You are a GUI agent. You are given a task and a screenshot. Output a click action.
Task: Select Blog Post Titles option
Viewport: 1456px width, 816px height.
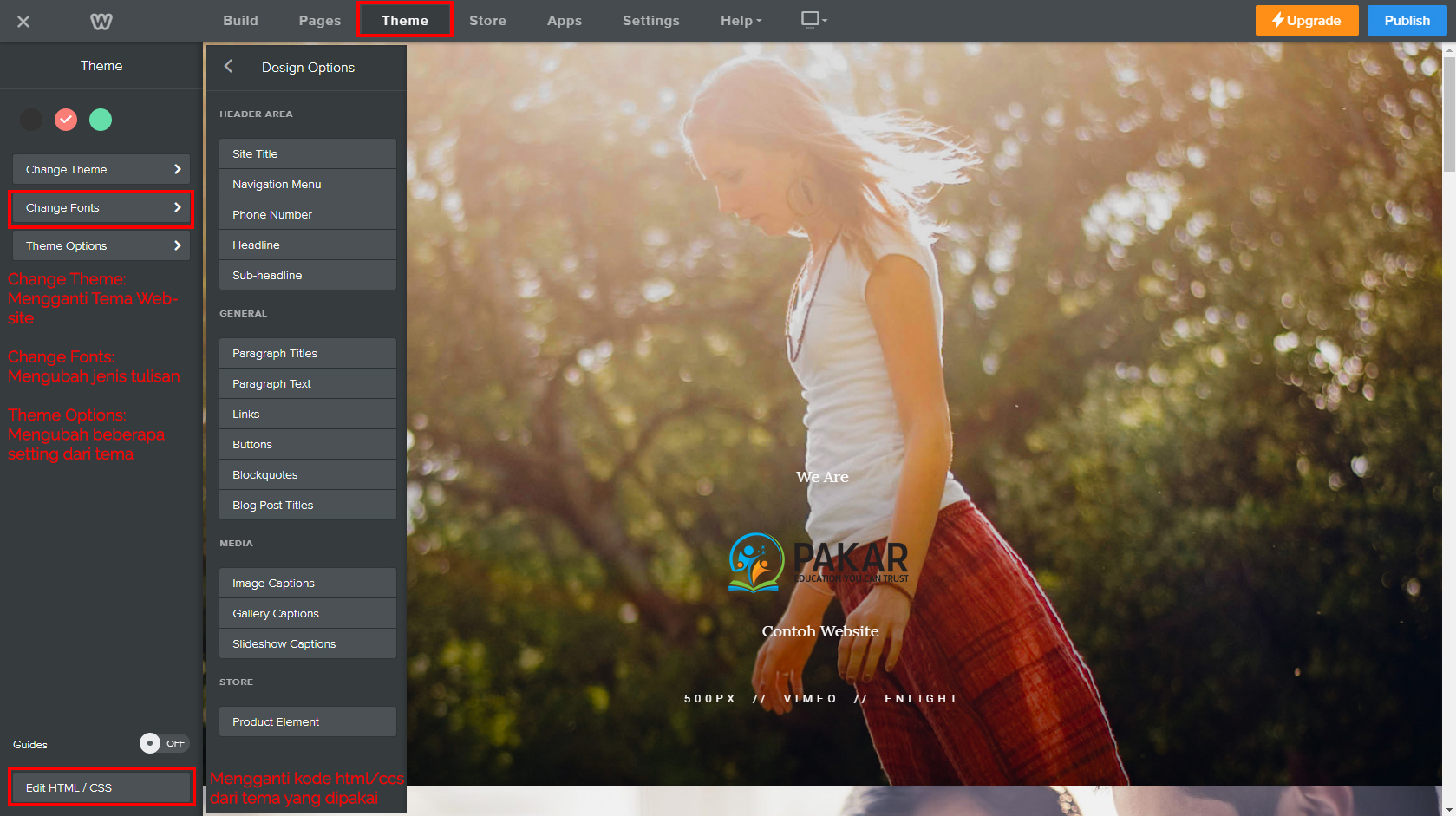308,505
